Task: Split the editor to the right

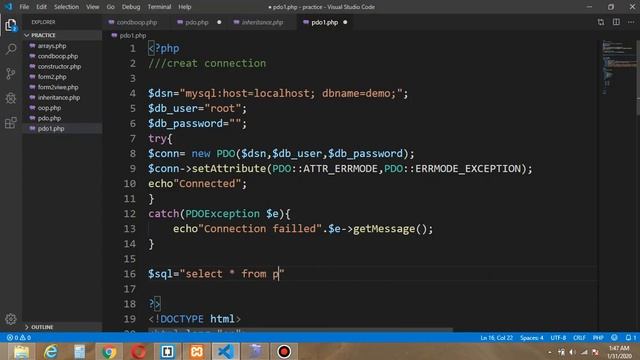Action: [x=616, y=22]
